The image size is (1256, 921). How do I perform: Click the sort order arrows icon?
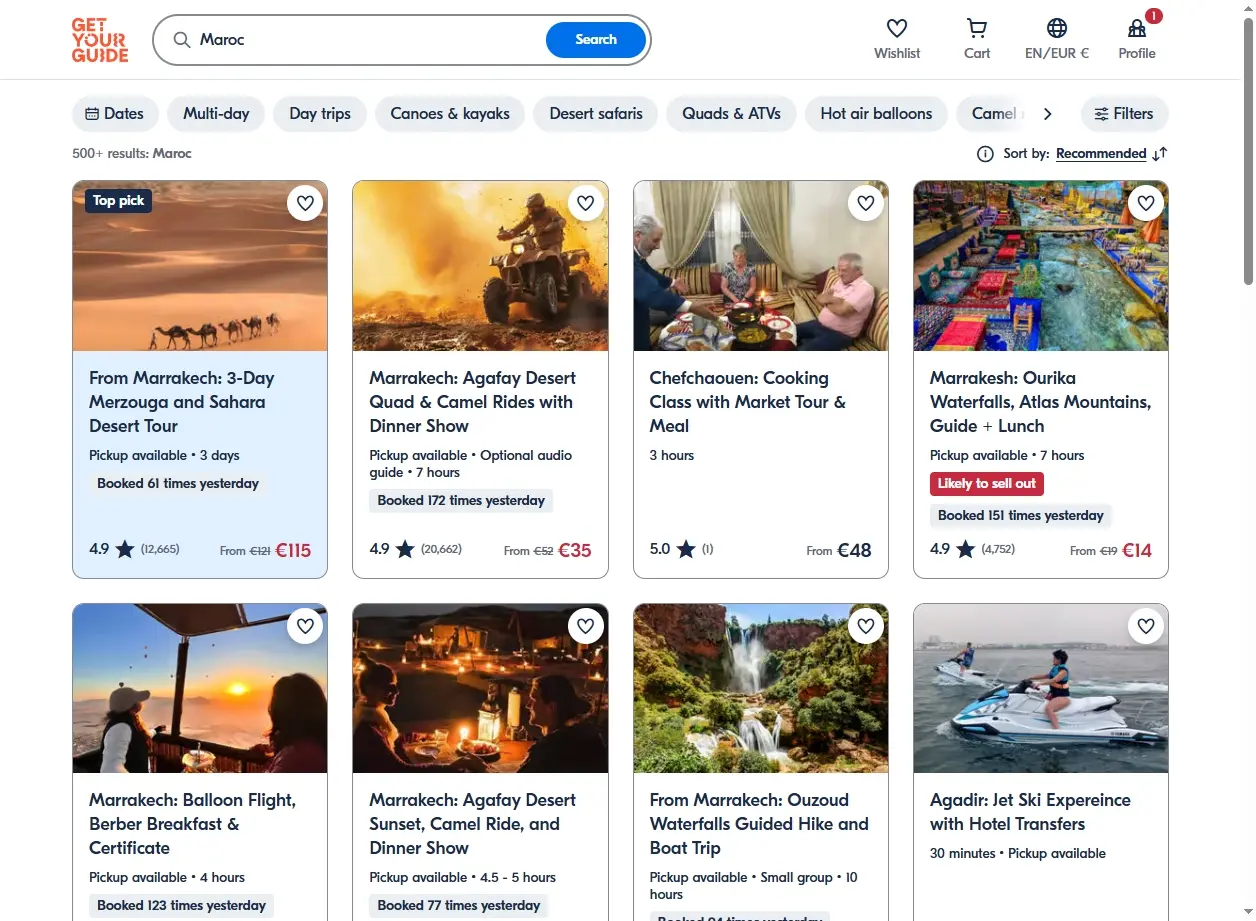[1160, 154]
